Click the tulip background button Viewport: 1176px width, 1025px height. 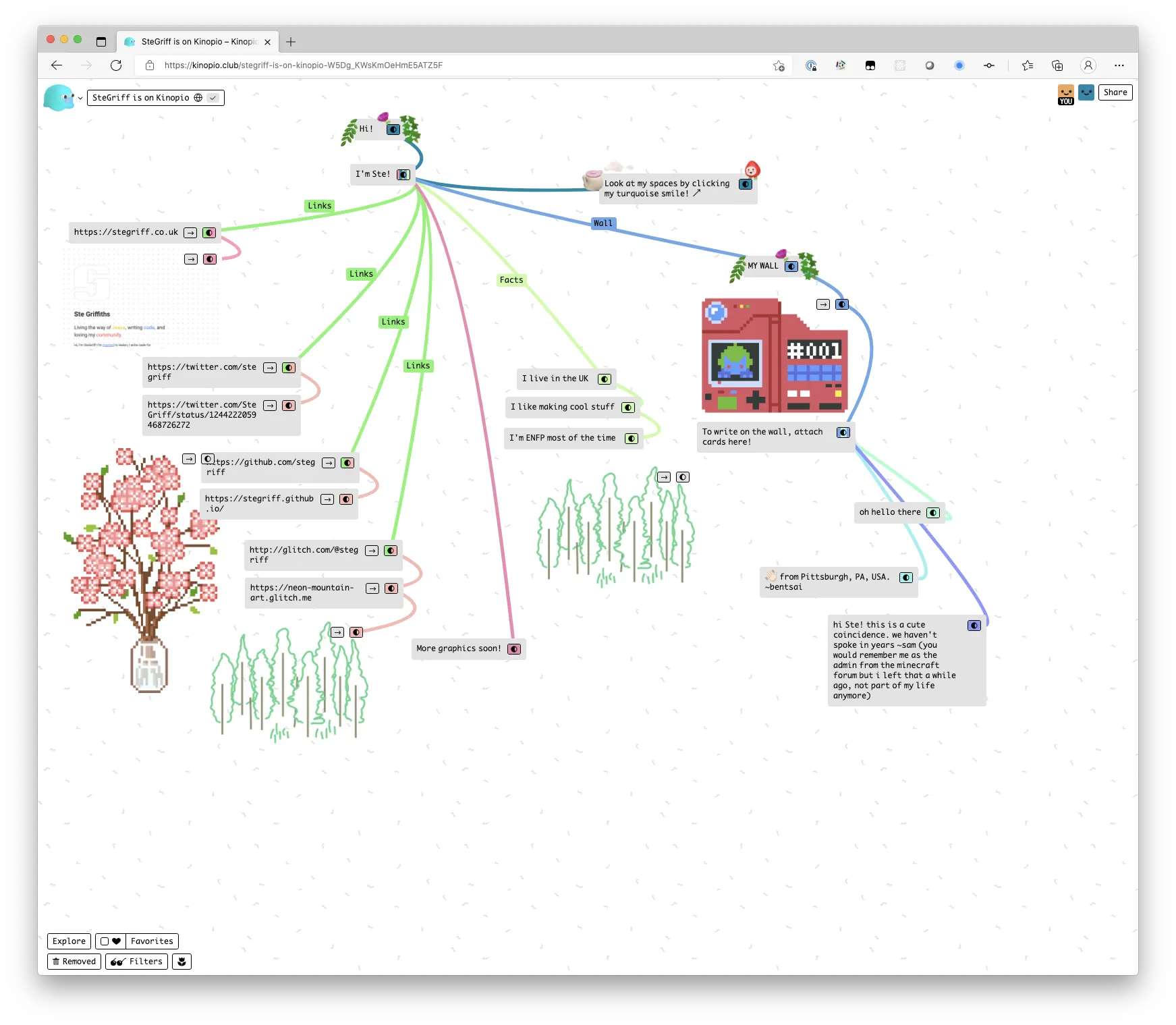[x=181, y=962]
